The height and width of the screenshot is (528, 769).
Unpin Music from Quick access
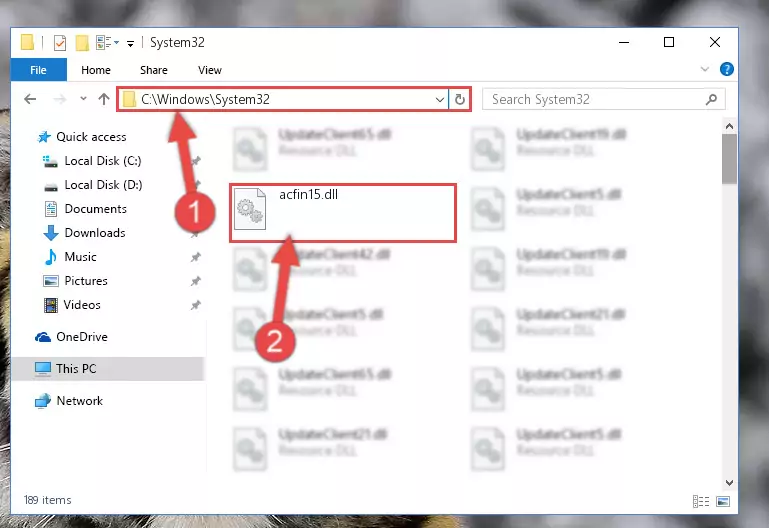pyautogui.click(x=196, y=257)
